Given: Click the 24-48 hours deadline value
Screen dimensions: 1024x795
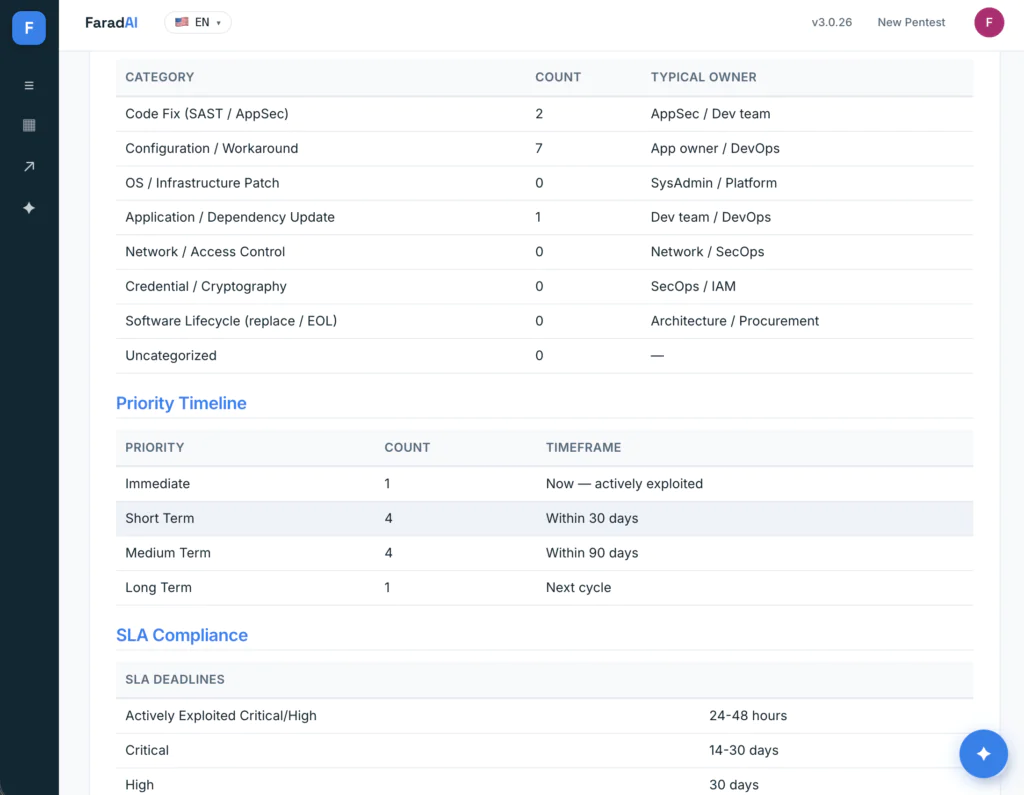Looking at the screenshot, I should (748, 715).
